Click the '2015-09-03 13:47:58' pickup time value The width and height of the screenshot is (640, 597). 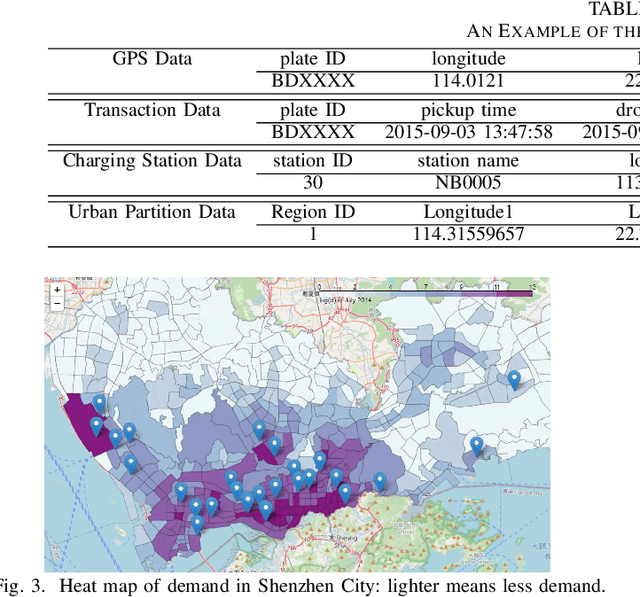[469, 132]
